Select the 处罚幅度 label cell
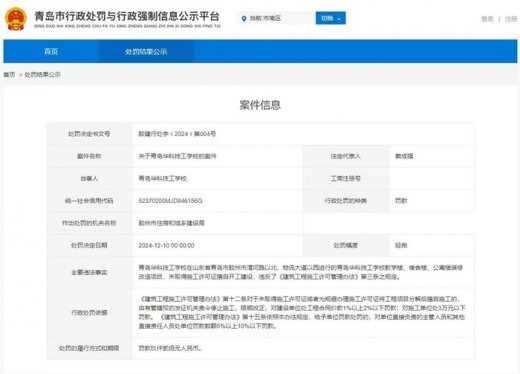The width and height of the screenshot is (520, 374). coord(346,246)
